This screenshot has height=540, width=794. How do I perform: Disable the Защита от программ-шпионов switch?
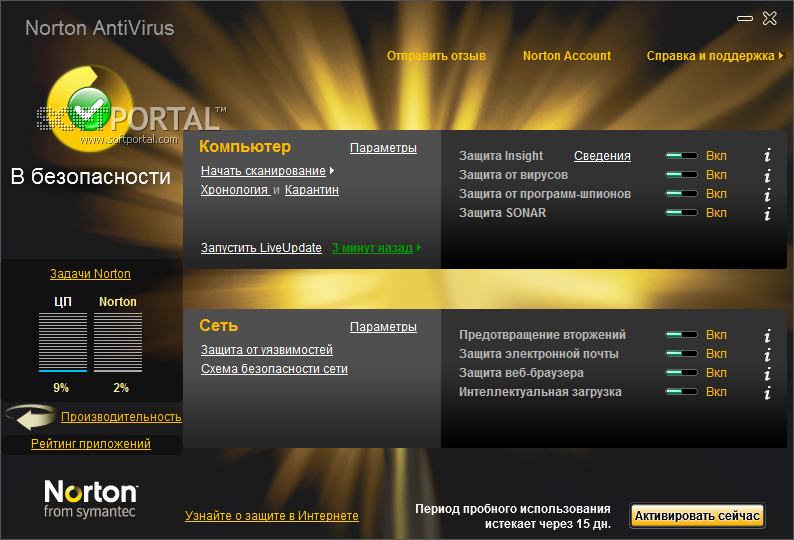681,194
